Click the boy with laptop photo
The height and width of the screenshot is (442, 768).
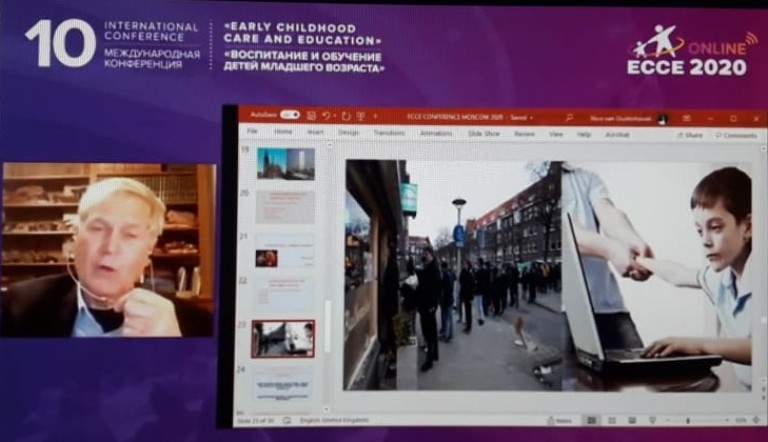point(657,277)
